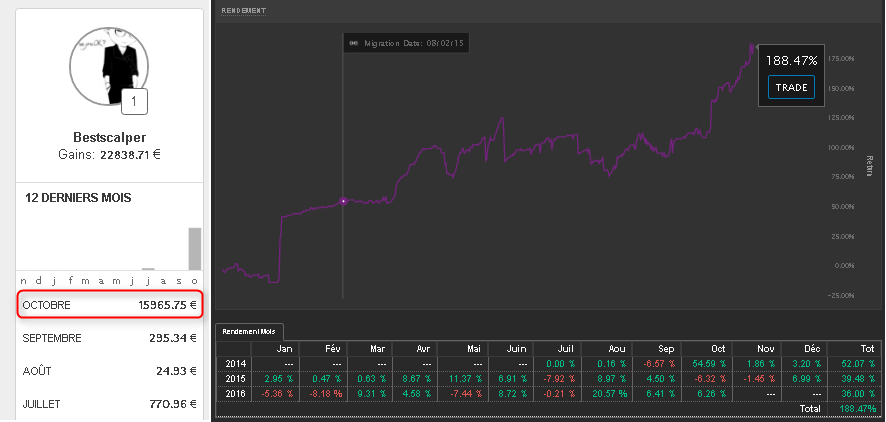Viewport: 886px width, 422px height.
Task: Select the SEPTEMBRE monthly gains row
Action: [x=110, y=338]
